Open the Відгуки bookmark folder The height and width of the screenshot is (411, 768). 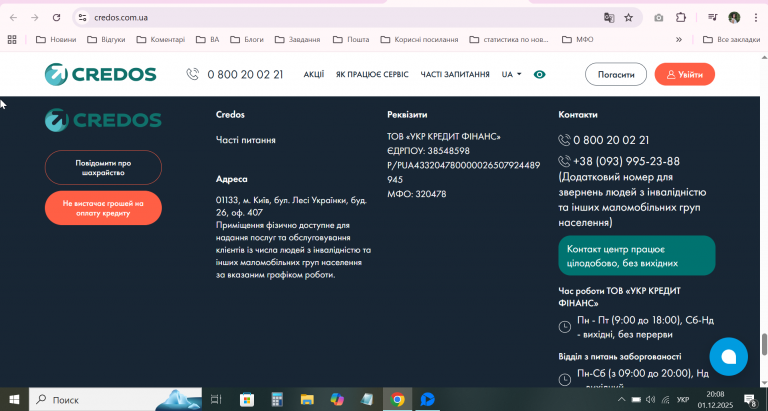[106, 40]
